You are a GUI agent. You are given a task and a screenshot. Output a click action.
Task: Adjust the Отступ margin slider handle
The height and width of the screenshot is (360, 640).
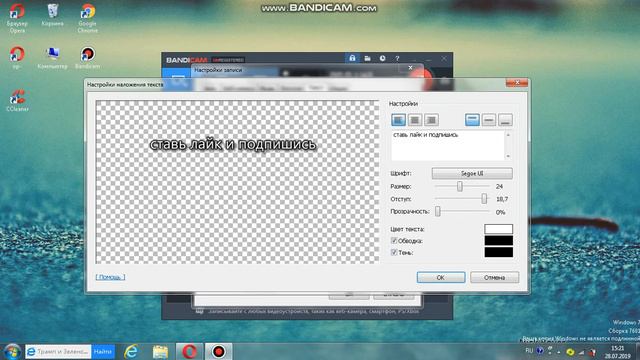484,199
